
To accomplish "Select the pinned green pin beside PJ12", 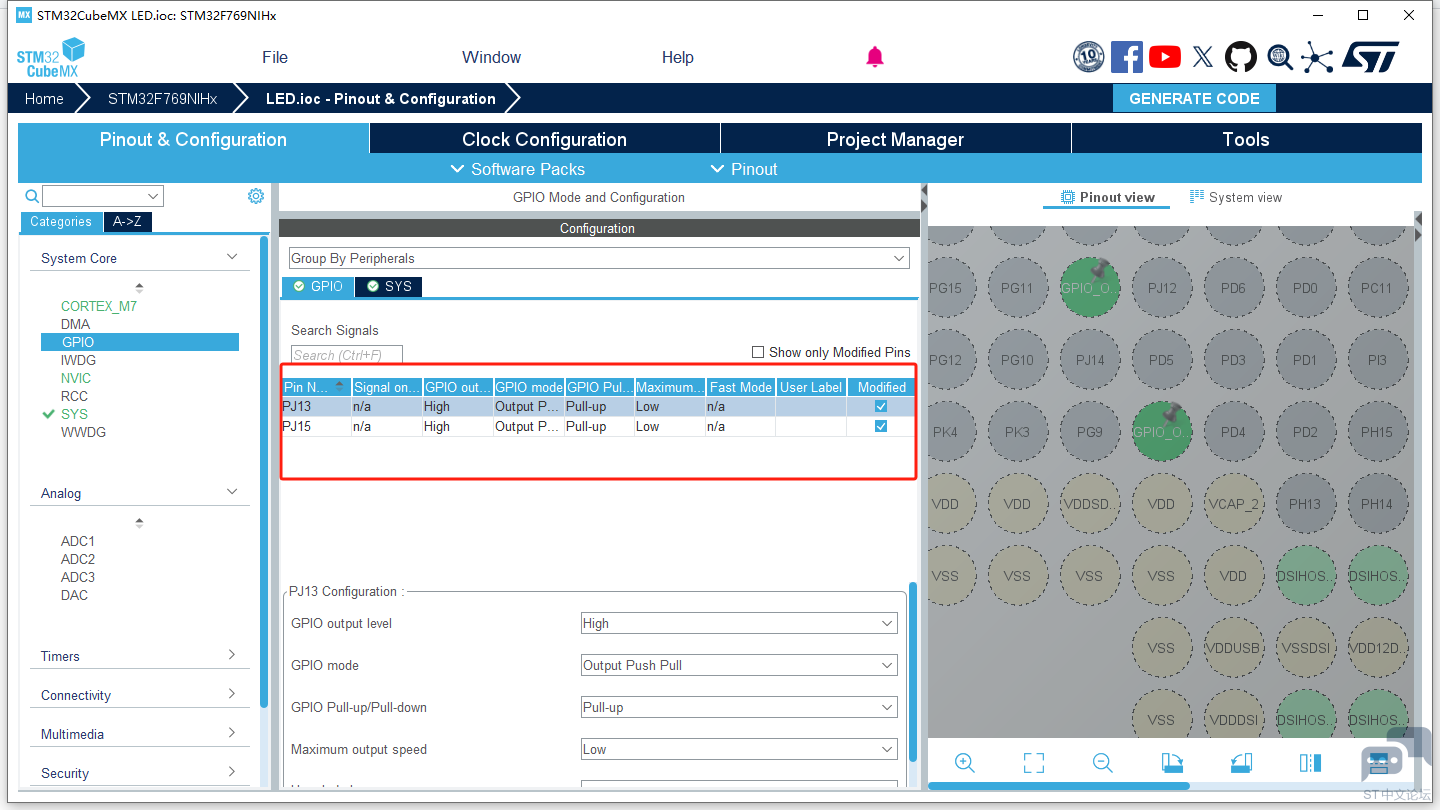I will pyautogui.click(x=1089, y=287).
